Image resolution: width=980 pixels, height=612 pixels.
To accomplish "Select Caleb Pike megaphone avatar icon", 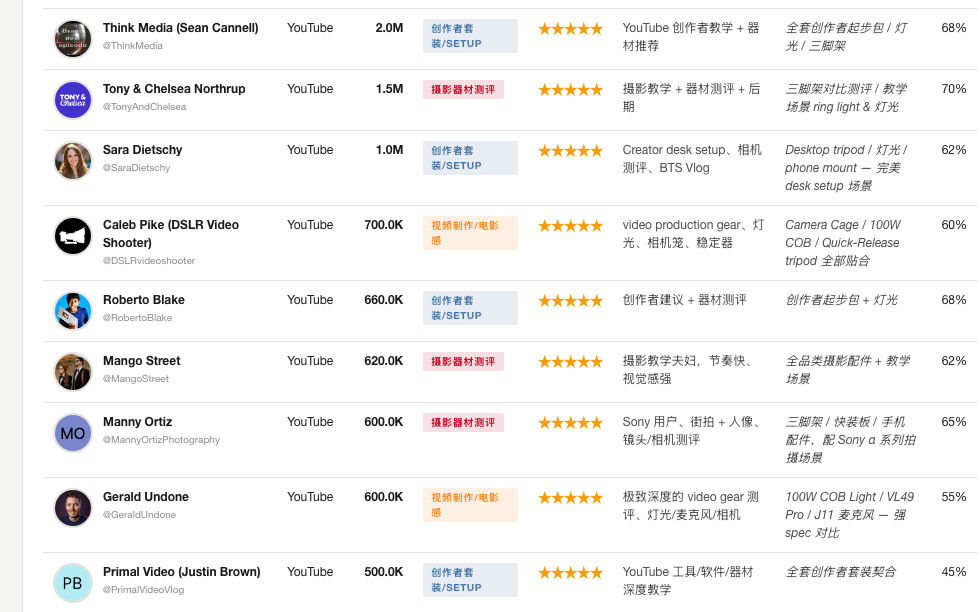I will [72, 236].
